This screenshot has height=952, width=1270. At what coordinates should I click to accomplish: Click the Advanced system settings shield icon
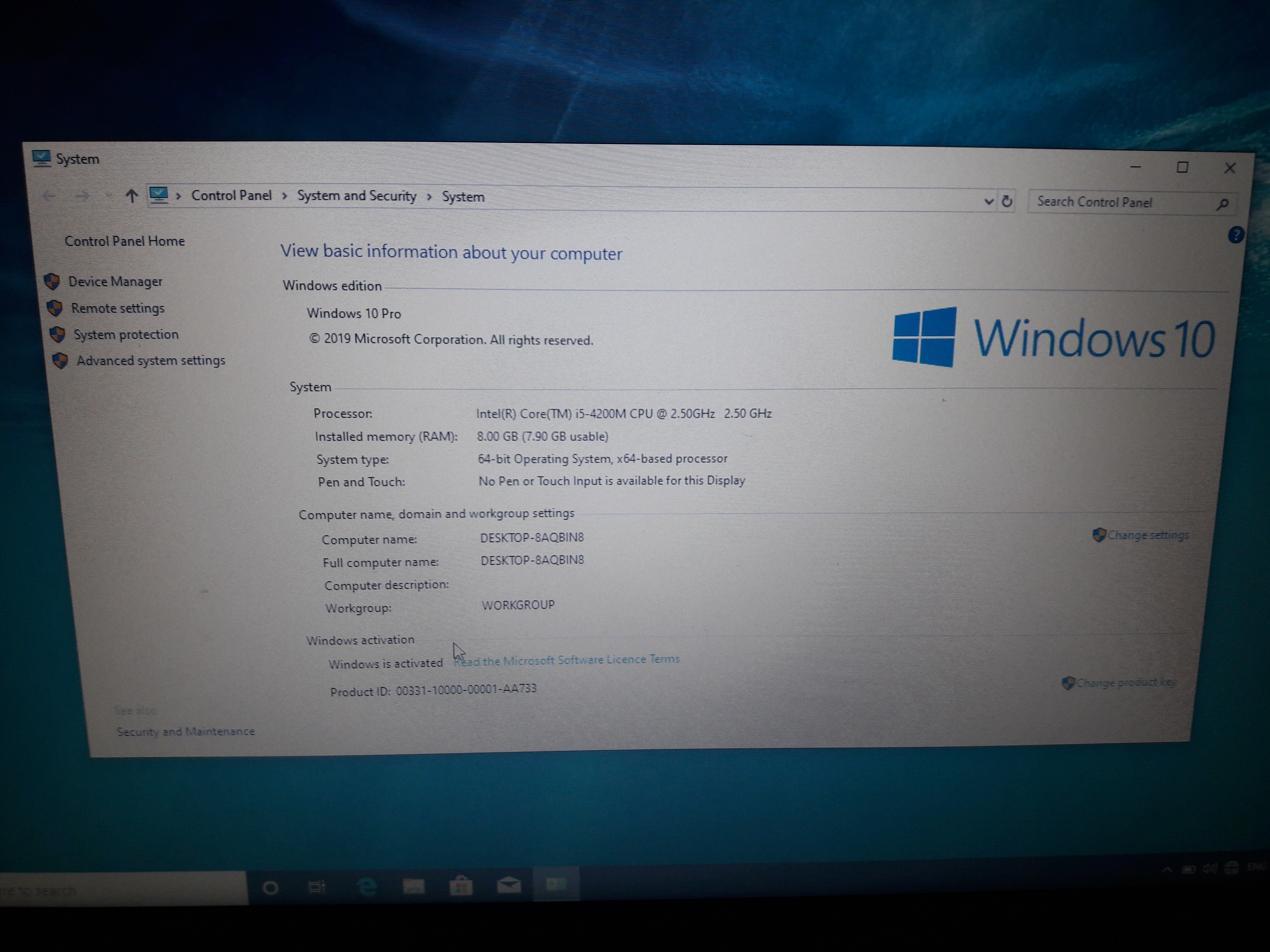click(60, 360)
